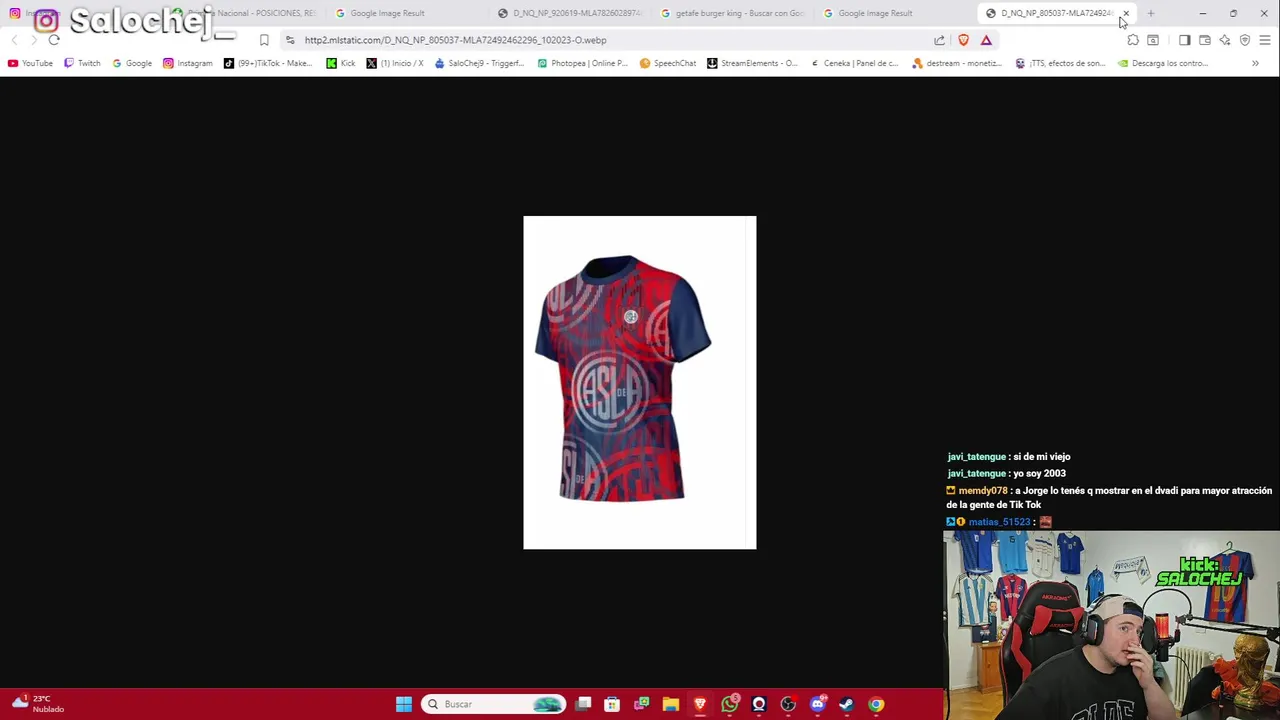Open the Kick bookmark

tap(341, 63)
